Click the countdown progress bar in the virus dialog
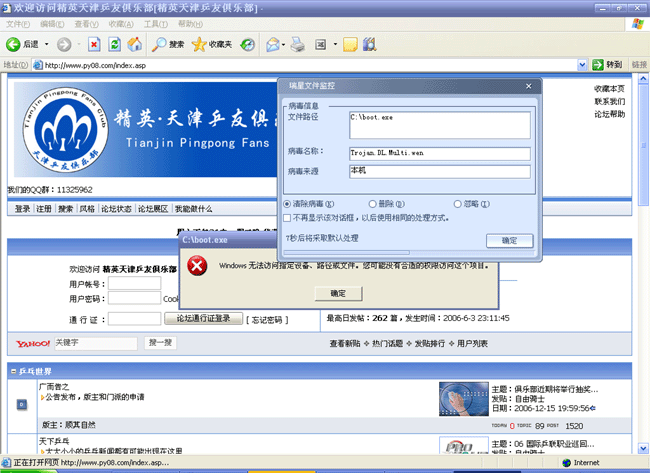650x473 pixels. click(410, 252)
